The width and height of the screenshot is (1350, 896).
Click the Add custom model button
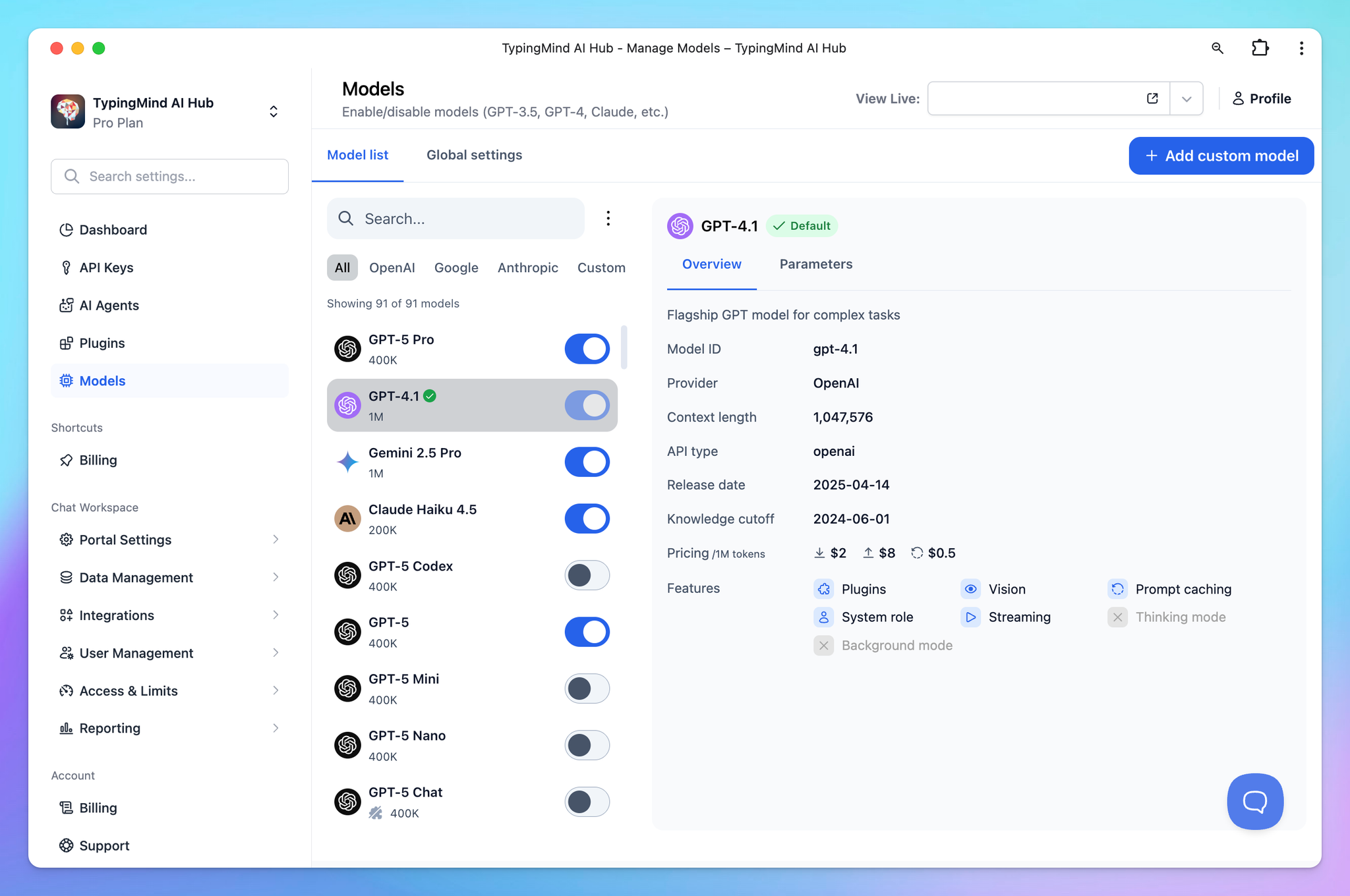click(1221, 155)
